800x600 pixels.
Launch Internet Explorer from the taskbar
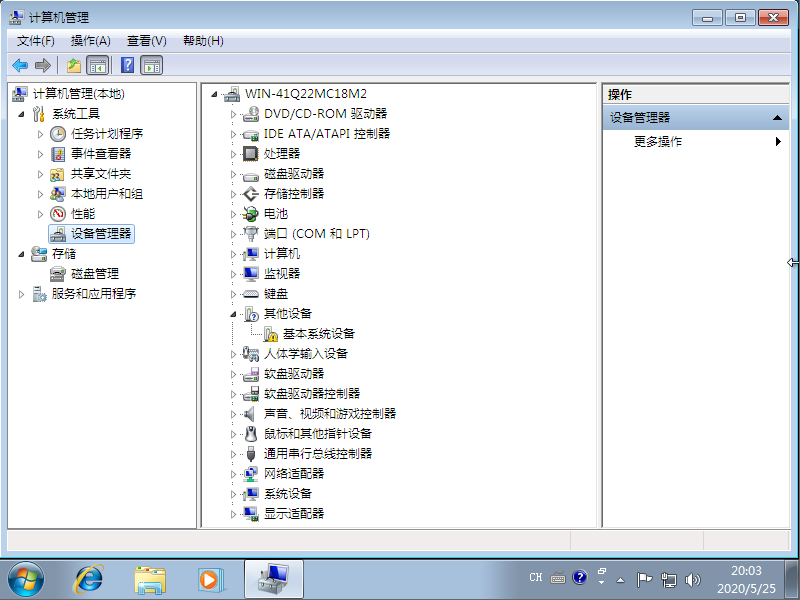[89, 578]
